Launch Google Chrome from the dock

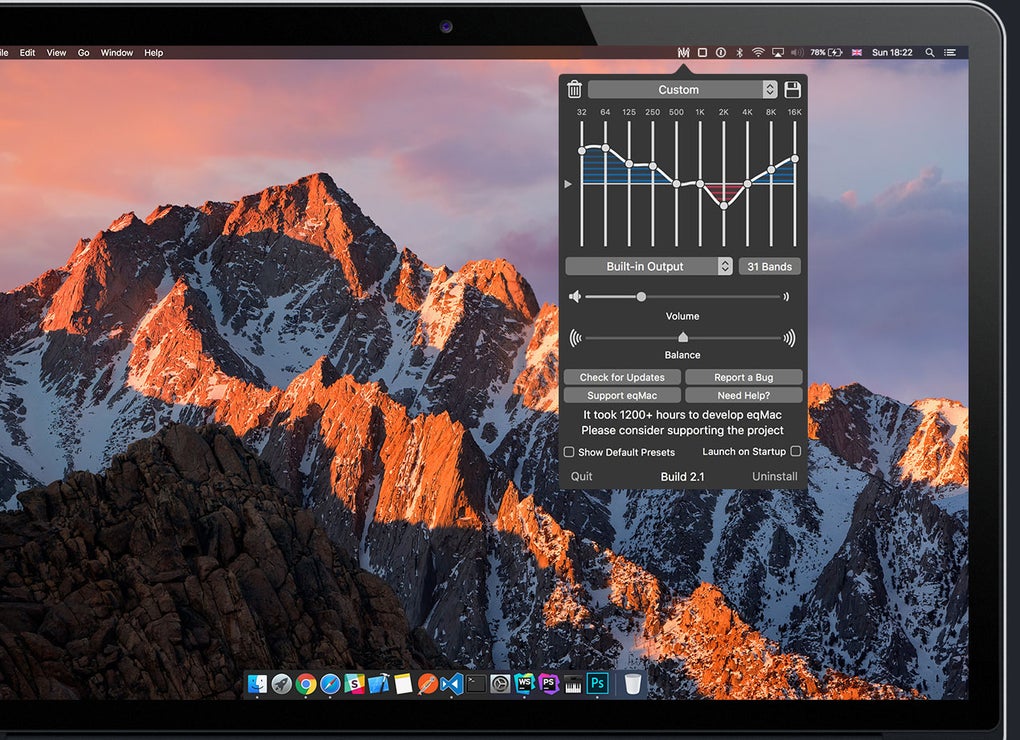[306, 684]
